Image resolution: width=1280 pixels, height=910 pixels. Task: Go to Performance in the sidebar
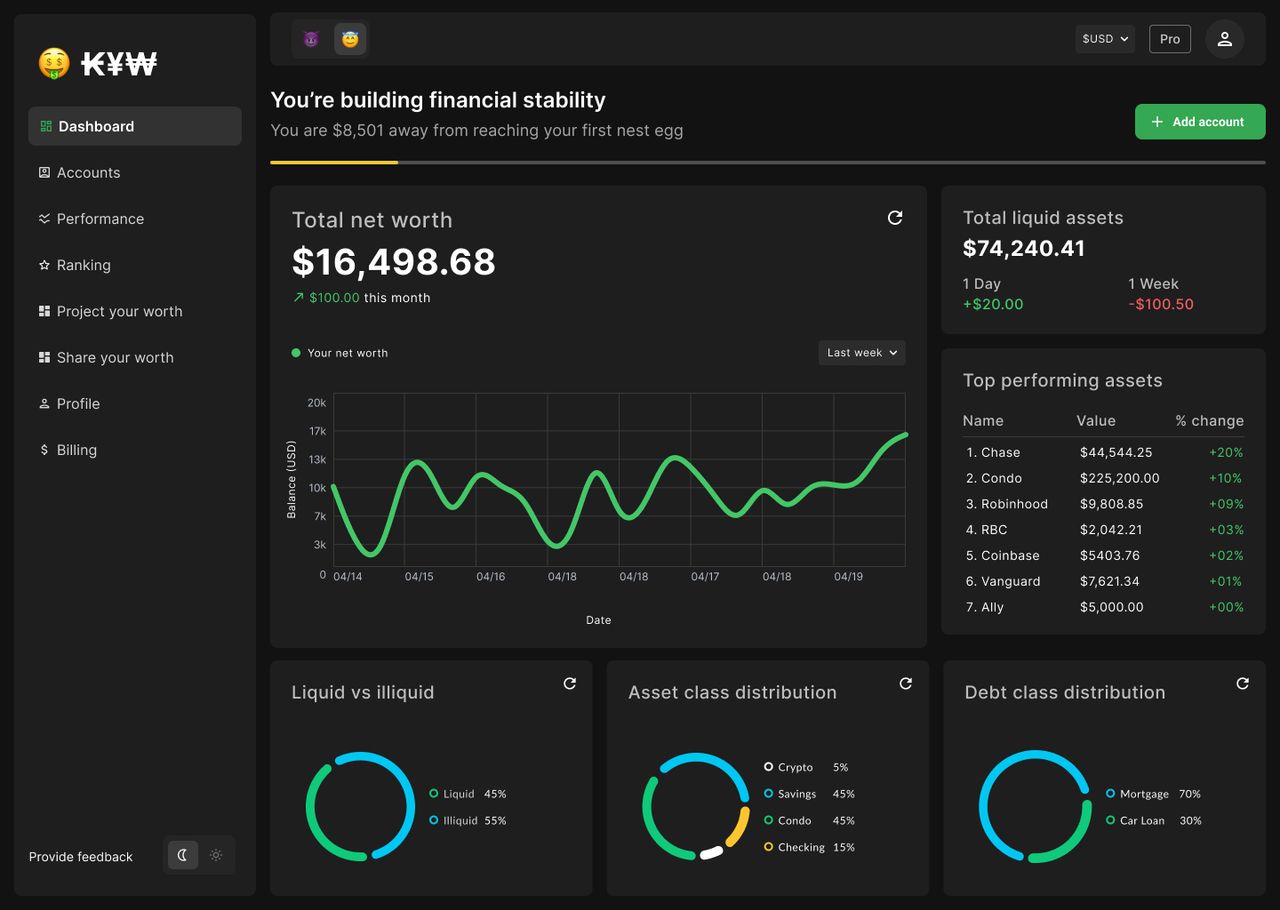click(100, 219)
